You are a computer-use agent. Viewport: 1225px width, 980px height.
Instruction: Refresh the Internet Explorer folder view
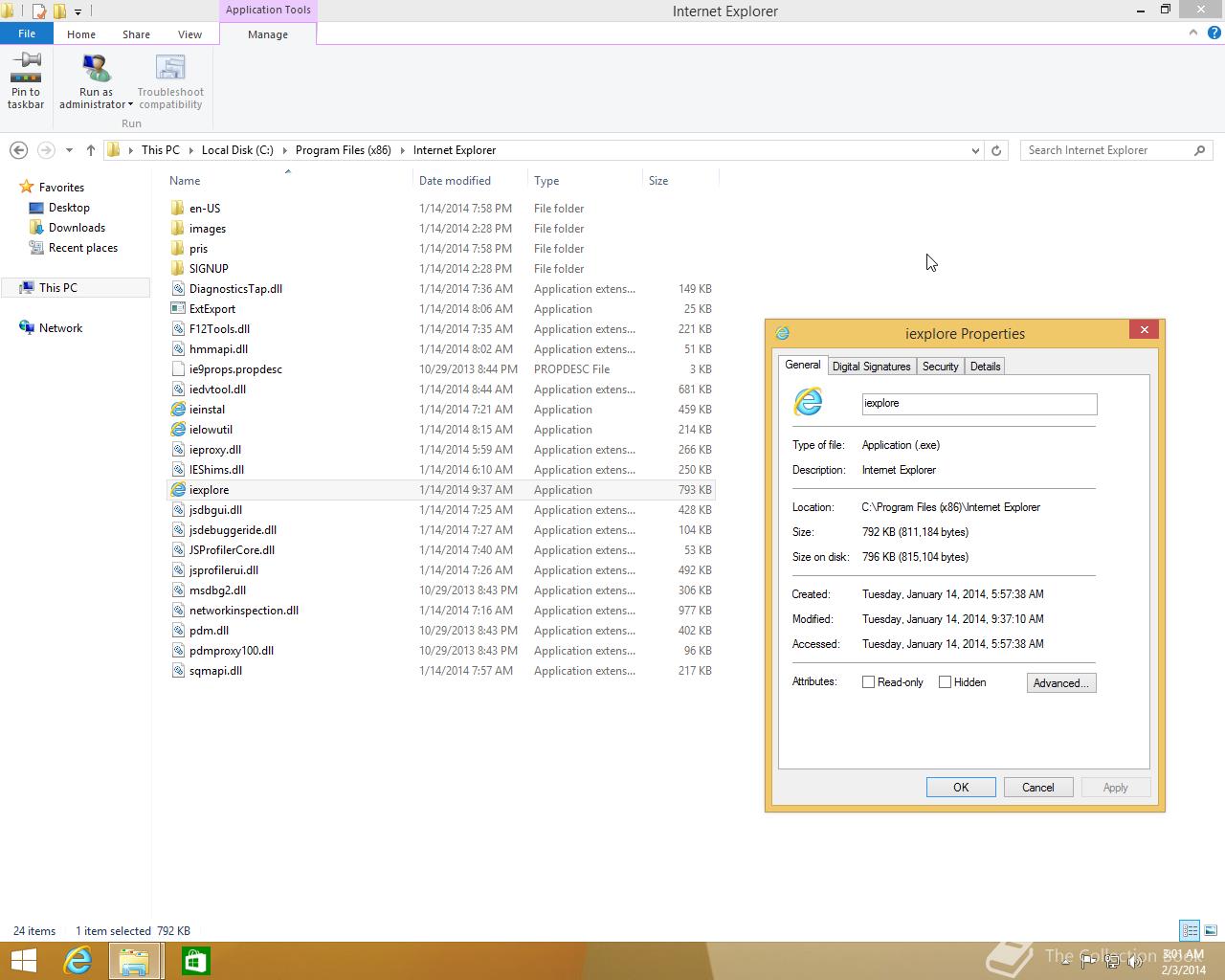coord(996,150)
